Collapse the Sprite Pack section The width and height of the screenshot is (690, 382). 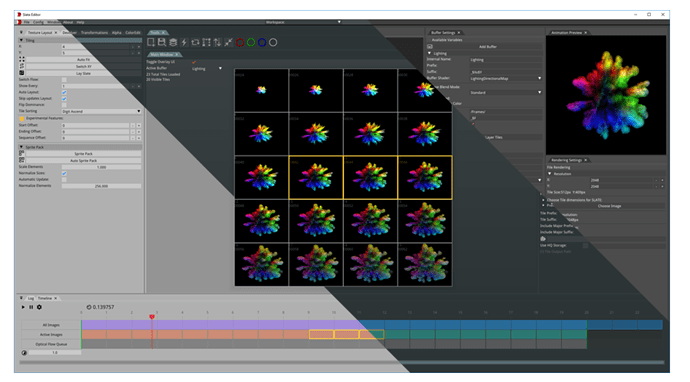[x=21, y=147]
